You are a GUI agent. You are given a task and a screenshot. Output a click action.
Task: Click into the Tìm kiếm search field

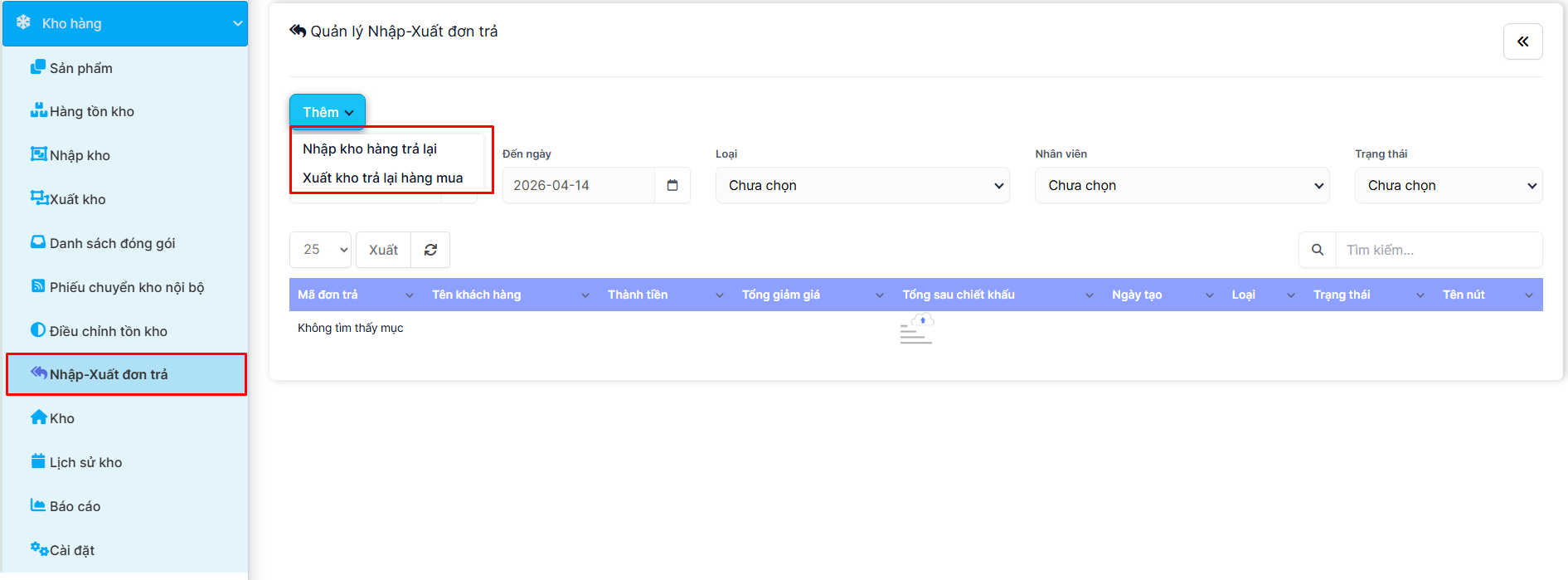click(x=1438, y=250)
